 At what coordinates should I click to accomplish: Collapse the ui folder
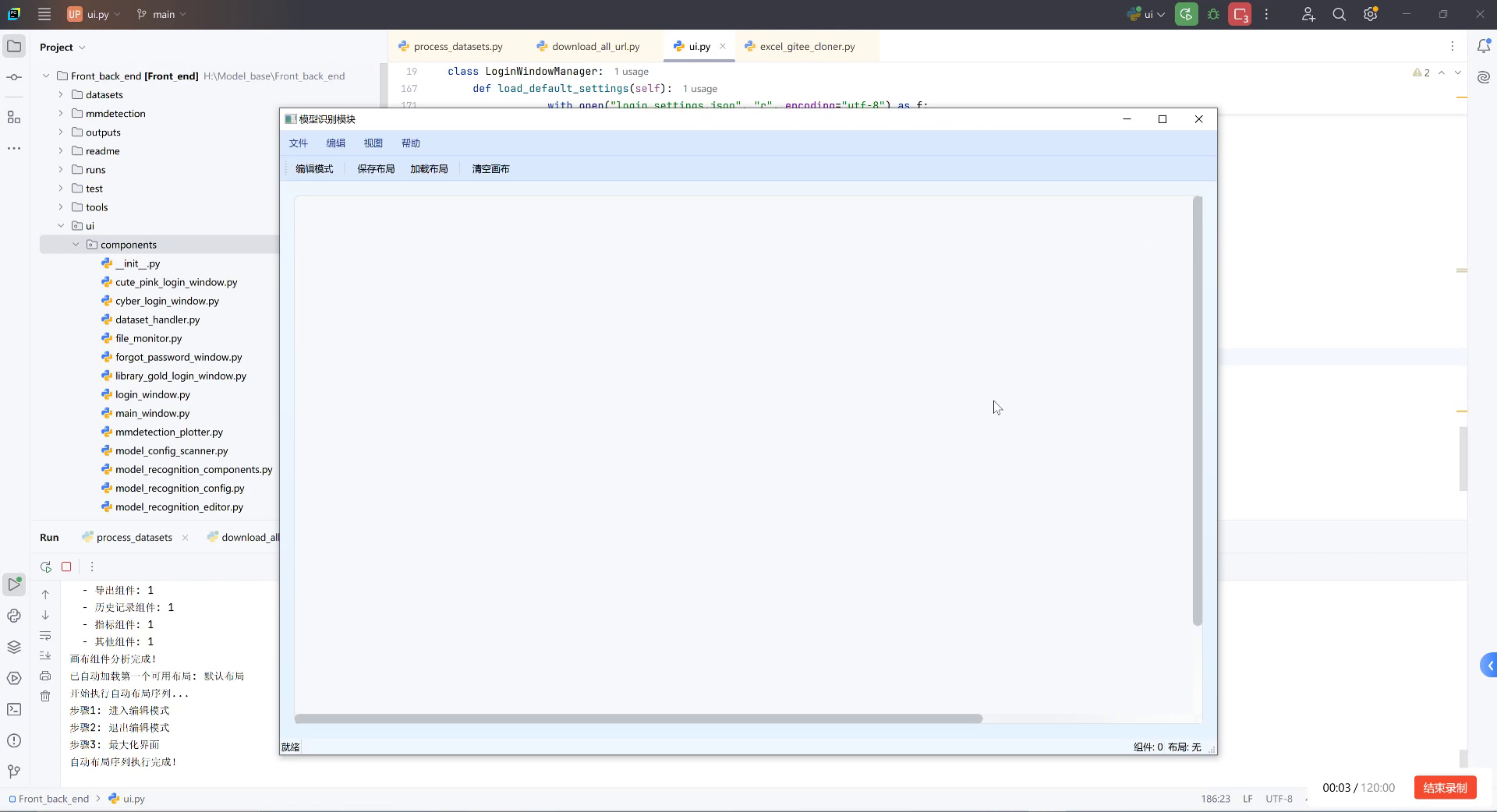pos(61,225)
